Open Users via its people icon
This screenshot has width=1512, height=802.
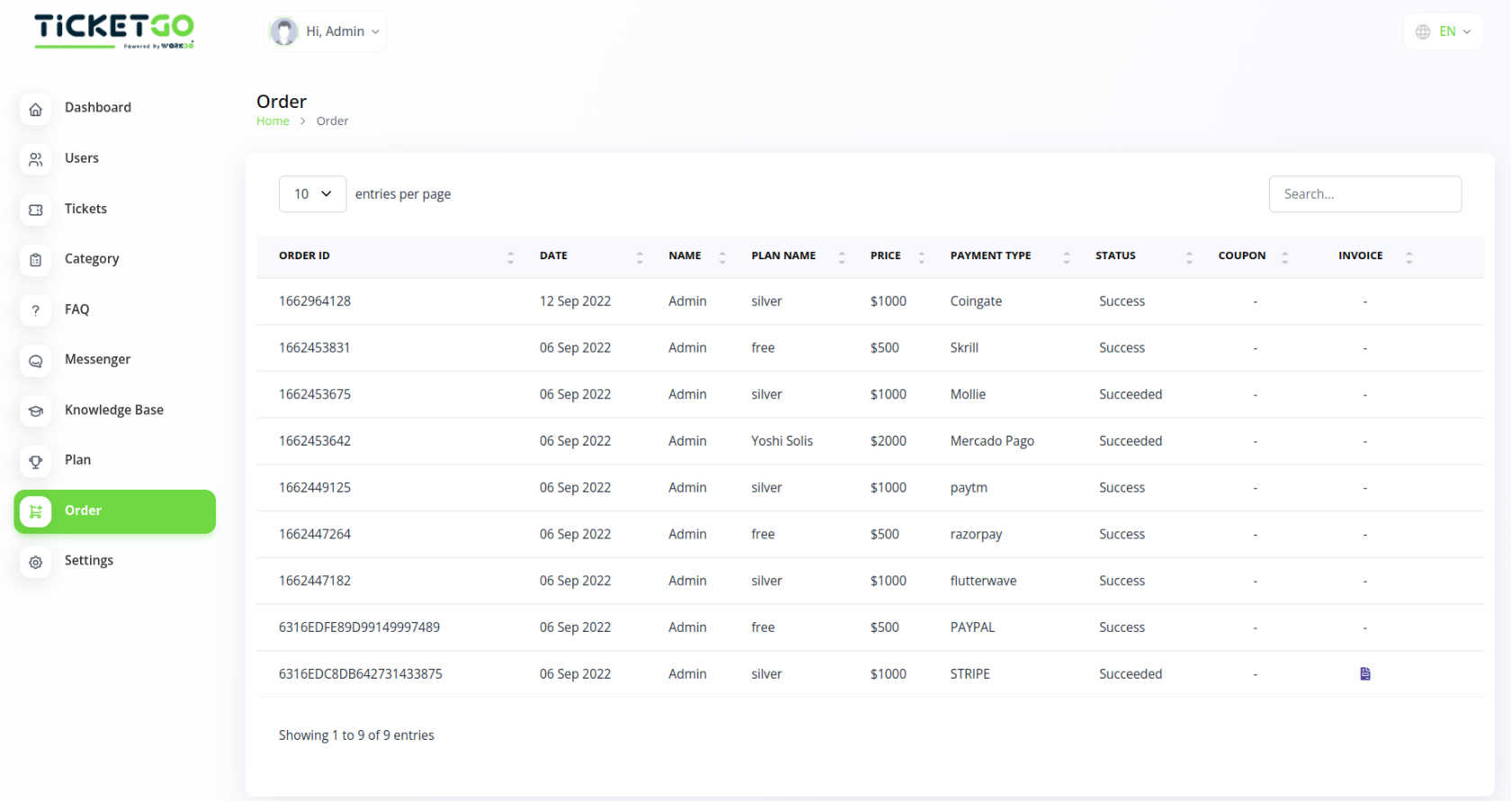click(x=36, y=159)
